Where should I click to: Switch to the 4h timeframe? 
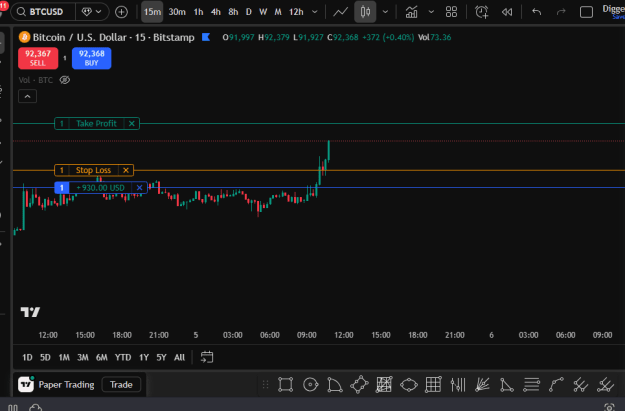pyautogui.click(x=216, y=12)
